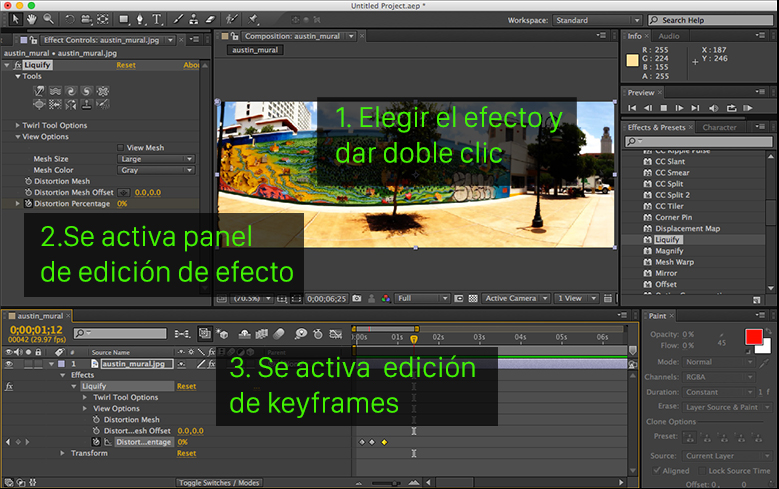This screenshot has width=779, height=489.
Task: Choose the Liquify Reconstruction tool
Action: pyautogui.click(x=103, y=104)
